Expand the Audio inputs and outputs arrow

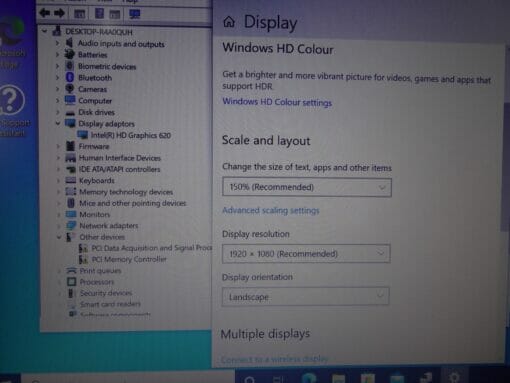point(57,43)
